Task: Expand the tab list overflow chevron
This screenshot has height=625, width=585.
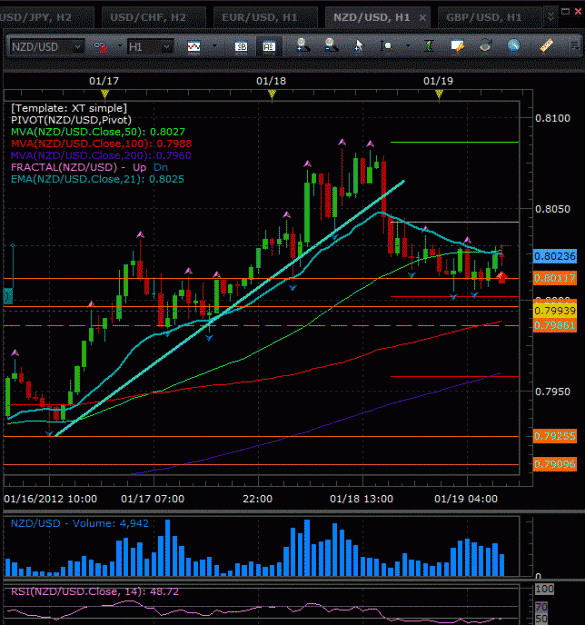Action: point(551,17)
